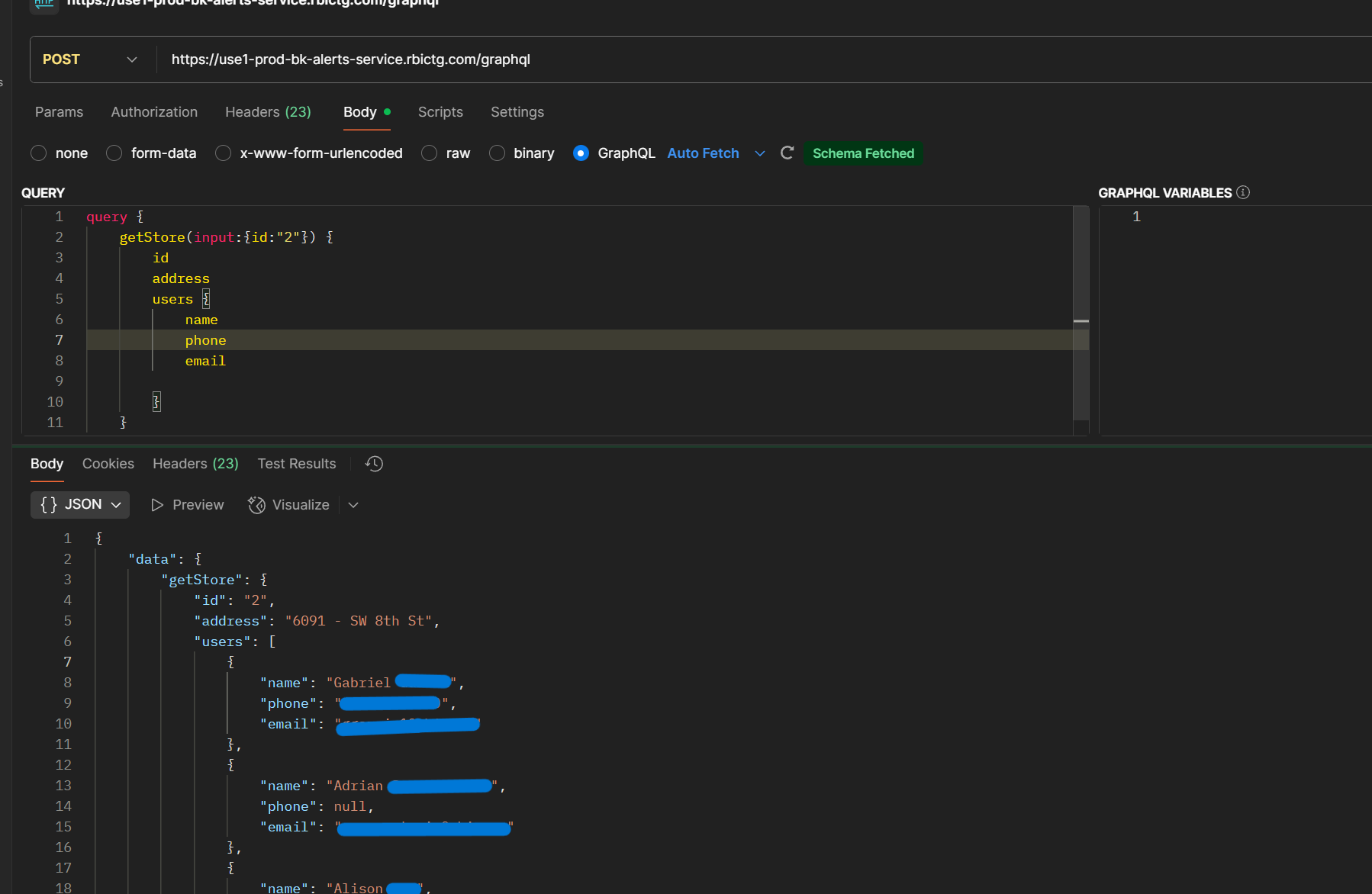The height and width of the screenshot is (894, 1372).
Task: Open the response Headers (23) tab
Action: 195,464
